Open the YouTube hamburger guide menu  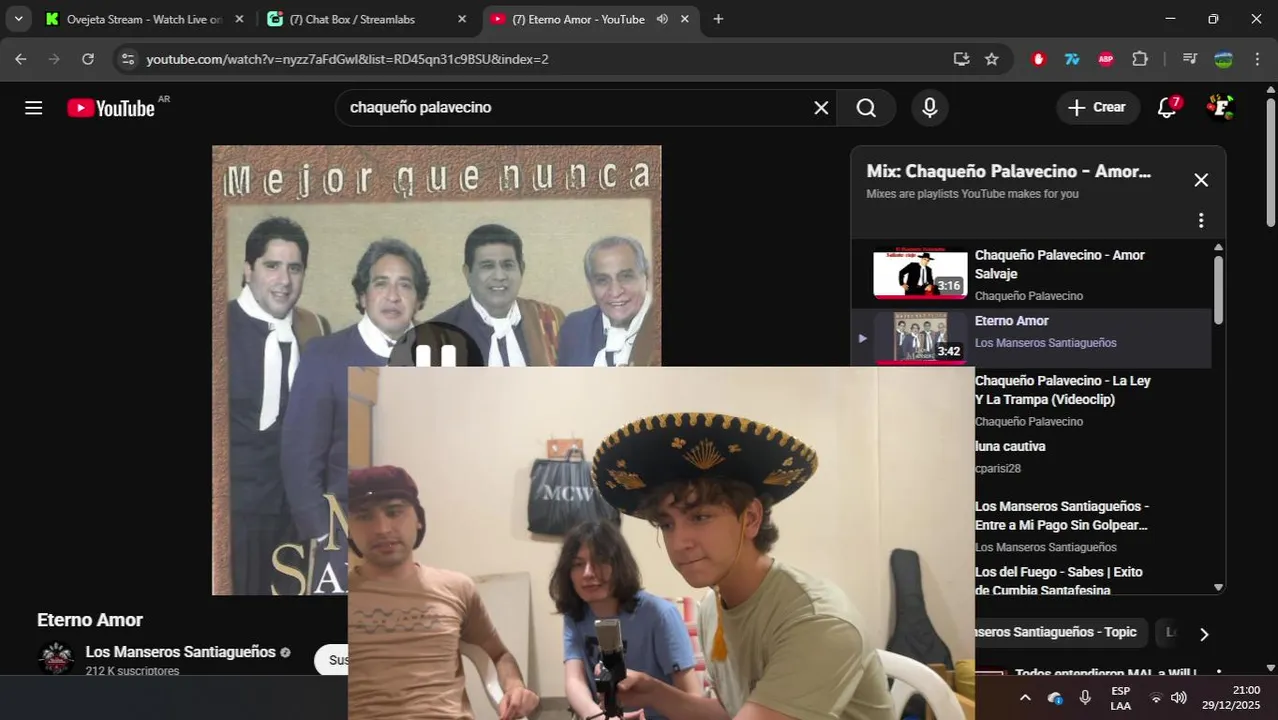(34, 108)
